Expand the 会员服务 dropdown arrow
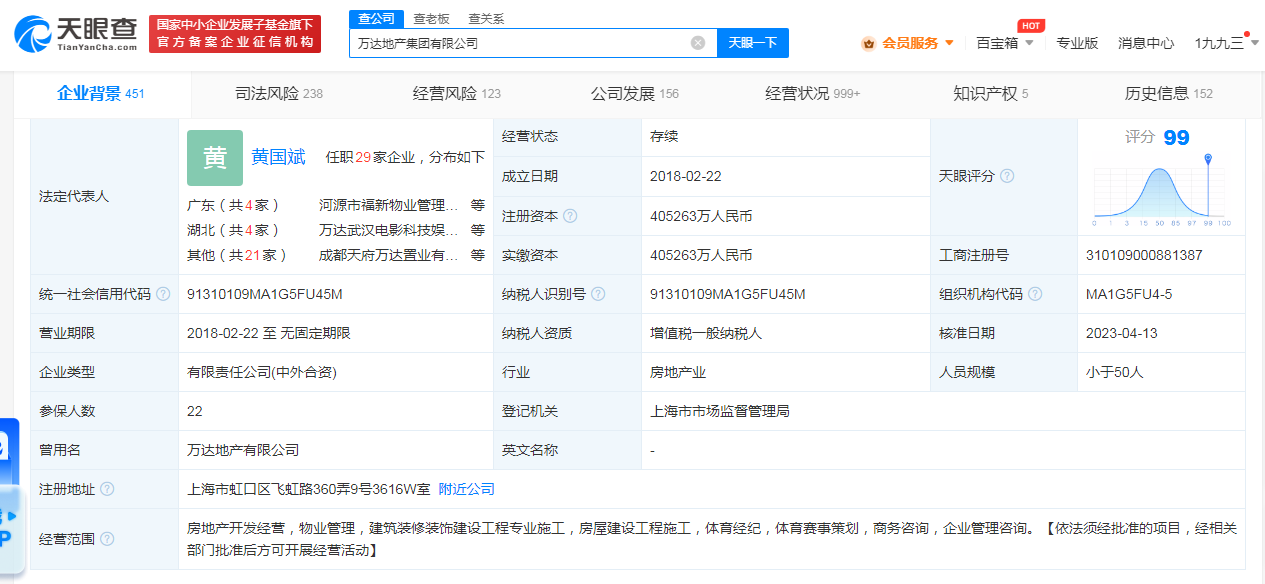 click(x=949, y=43)
